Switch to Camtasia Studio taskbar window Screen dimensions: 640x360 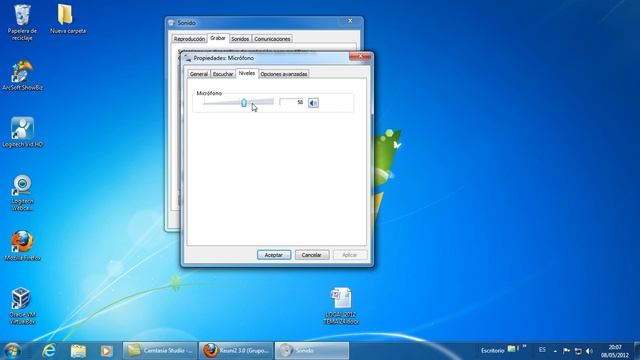point(160,350)
